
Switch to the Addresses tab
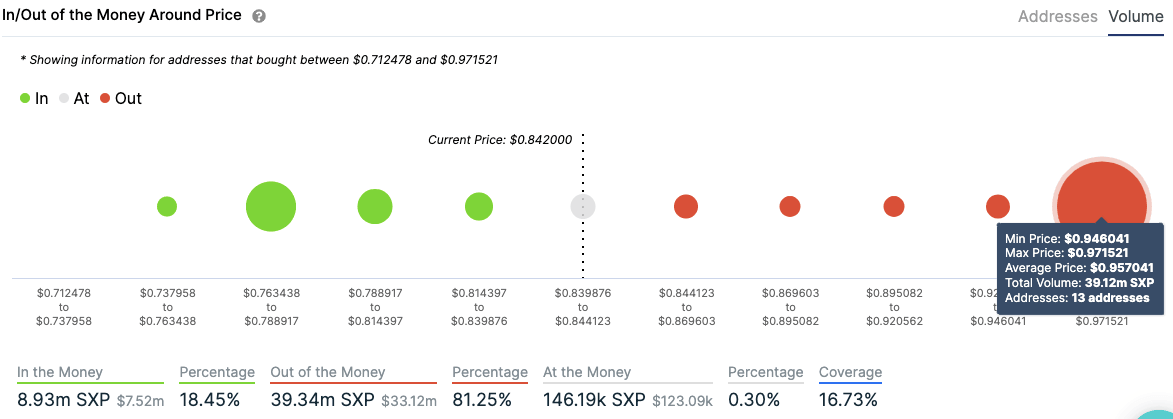click(x=1057, y=17)
